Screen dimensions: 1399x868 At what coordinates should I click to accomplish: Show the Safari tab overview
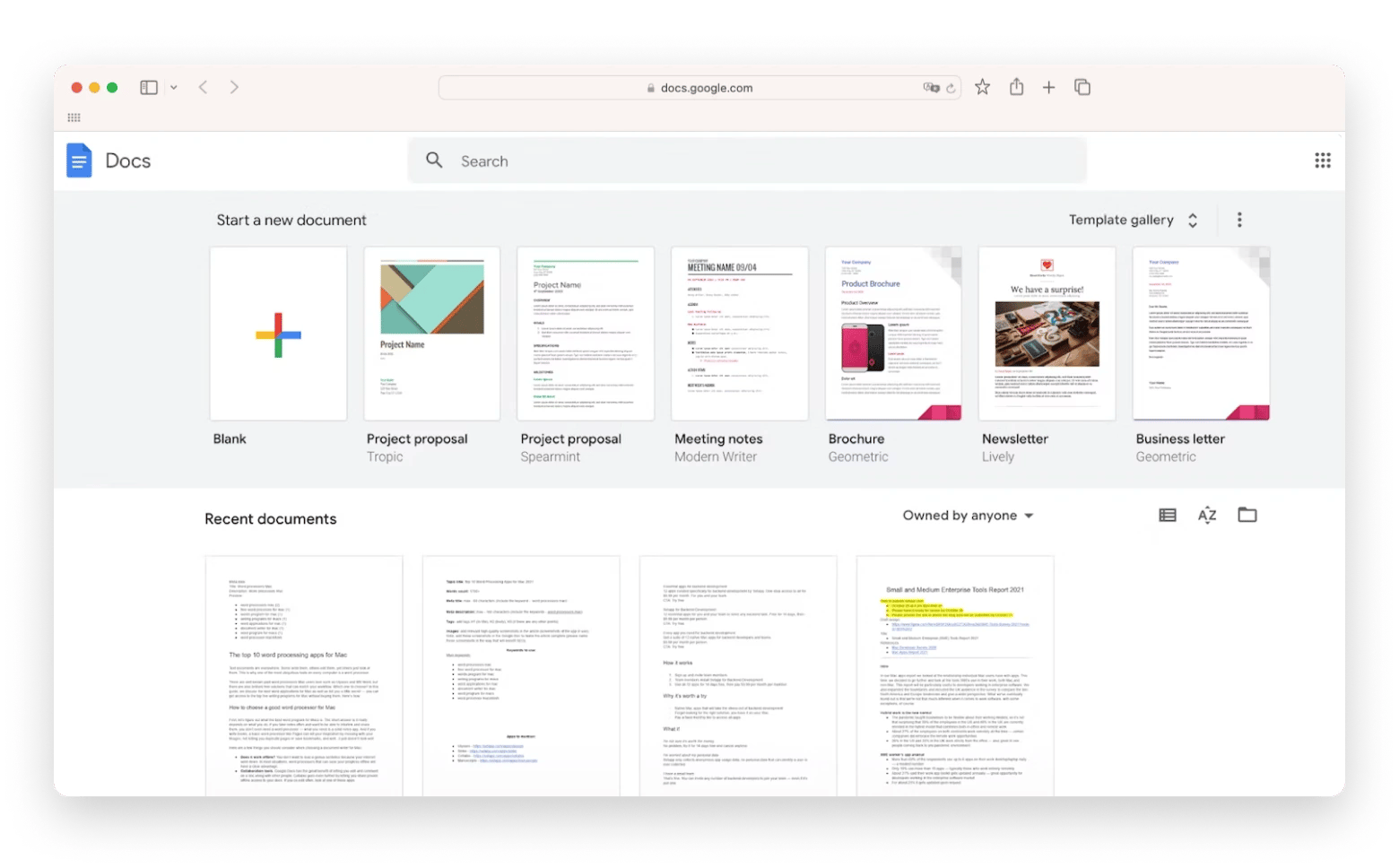pyautogui.click(x=1082, y=87)
